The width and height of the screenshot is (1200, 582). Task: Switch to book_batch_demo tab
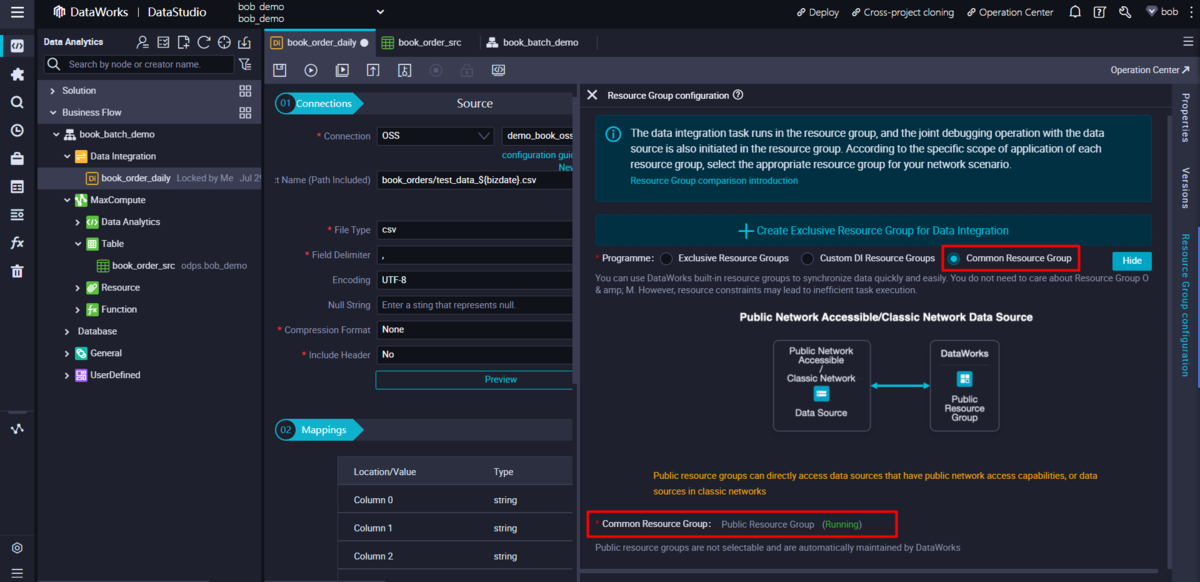531,43
